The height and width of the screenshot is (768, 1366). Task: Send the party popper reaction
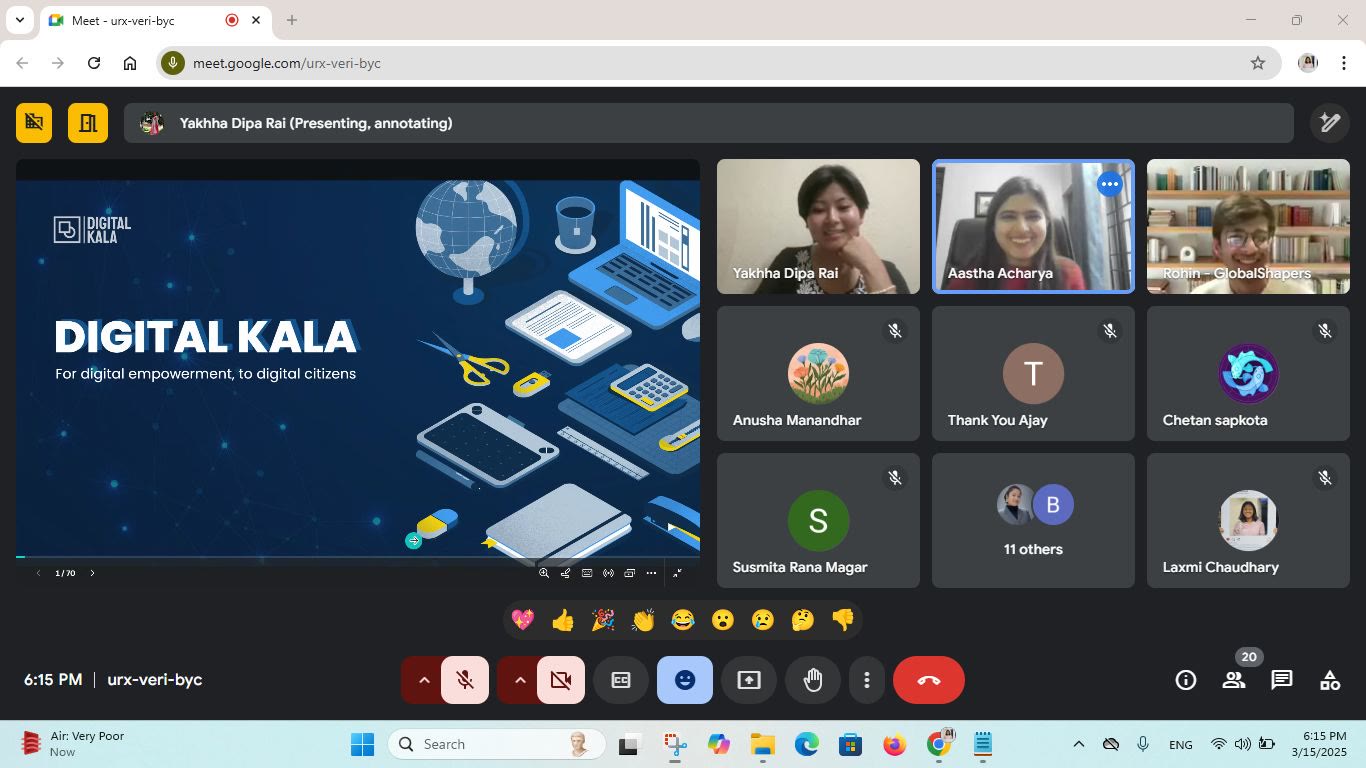pos(603,620)
